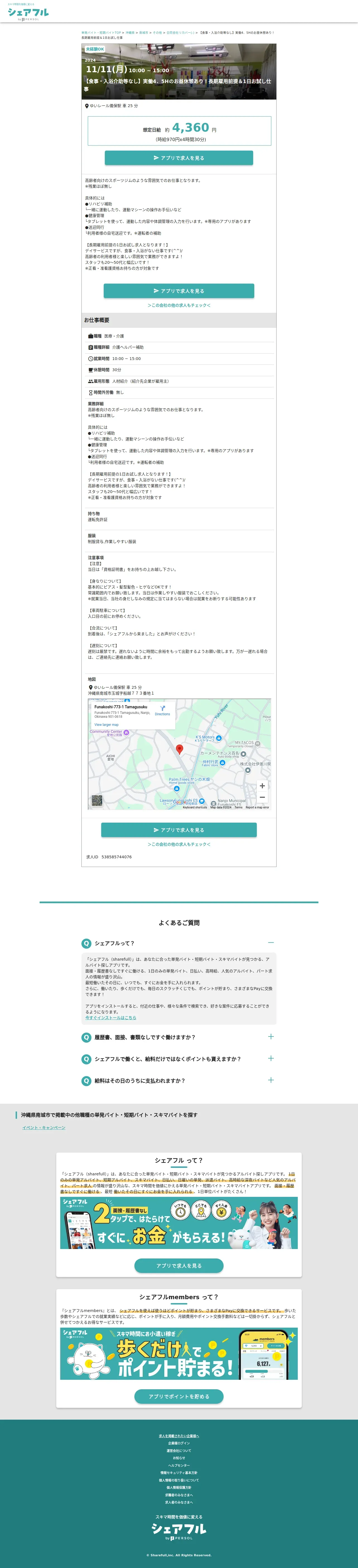Zoom in on the map with plus
The image size is (358, 1568).
tap(262, 786)
